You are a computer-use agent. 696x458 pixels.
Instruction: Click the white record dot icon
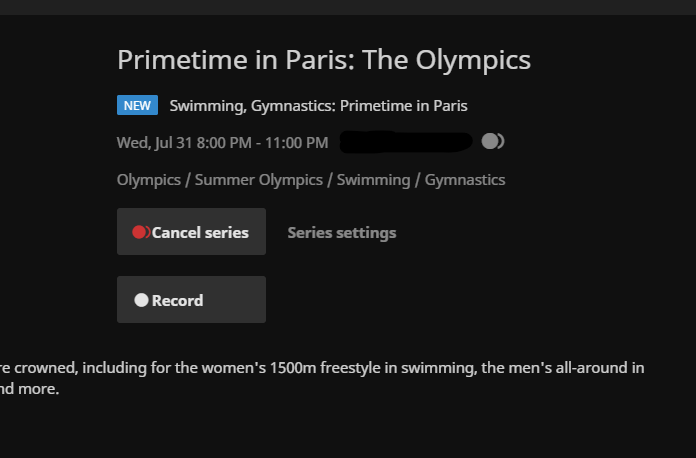pyautogui.click(x=141, y=300)
